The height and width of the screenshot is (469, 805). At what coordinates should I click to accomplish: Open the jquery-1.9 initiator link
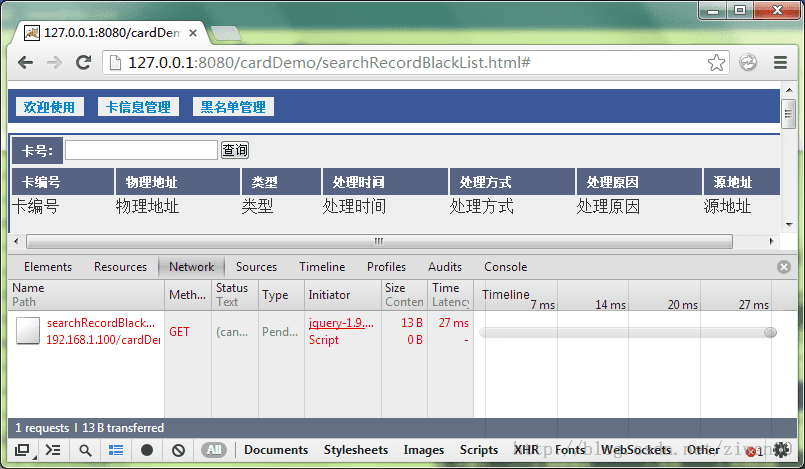point(341,323)
